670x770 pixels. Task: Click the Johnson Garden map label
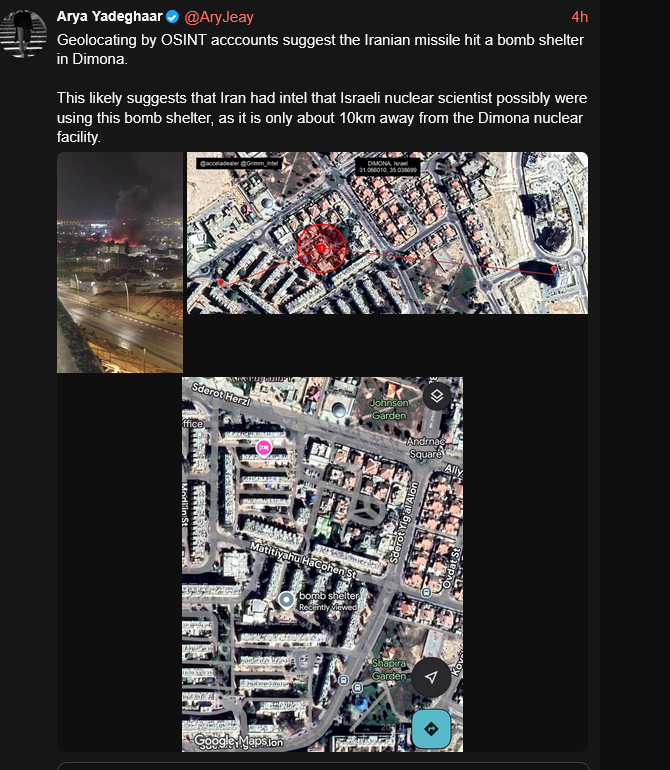click(389, 409)
